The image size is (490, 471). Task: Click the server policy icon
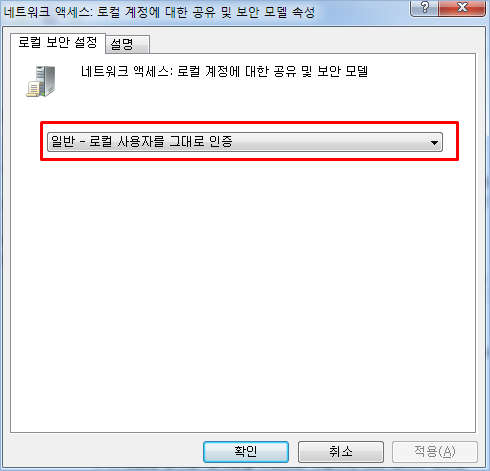[41, 82]
